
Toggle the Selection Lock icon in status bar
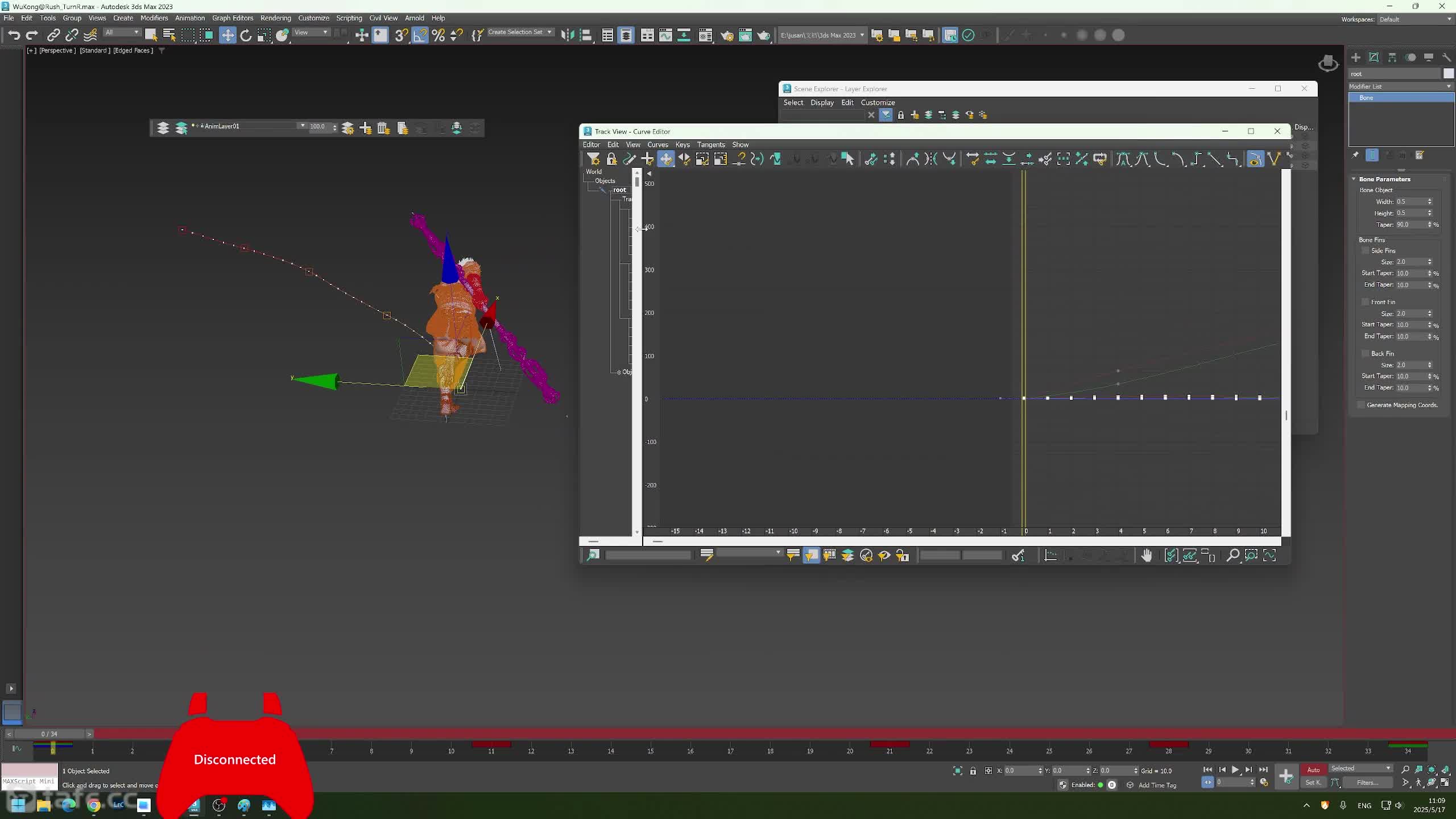(x=973, y=771)
